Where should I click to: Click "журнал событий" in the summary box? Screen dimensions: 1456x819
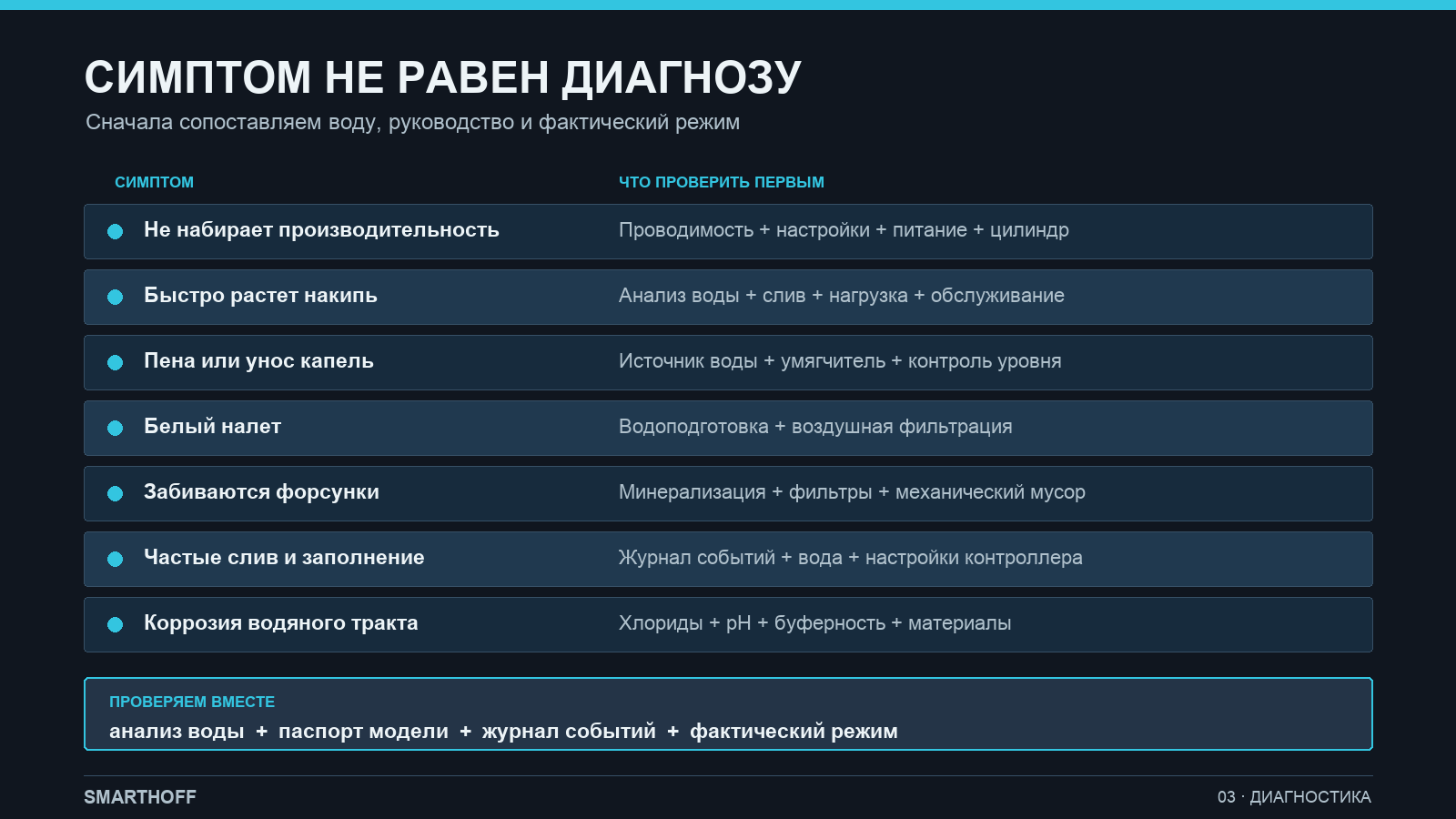click(569, 732)
